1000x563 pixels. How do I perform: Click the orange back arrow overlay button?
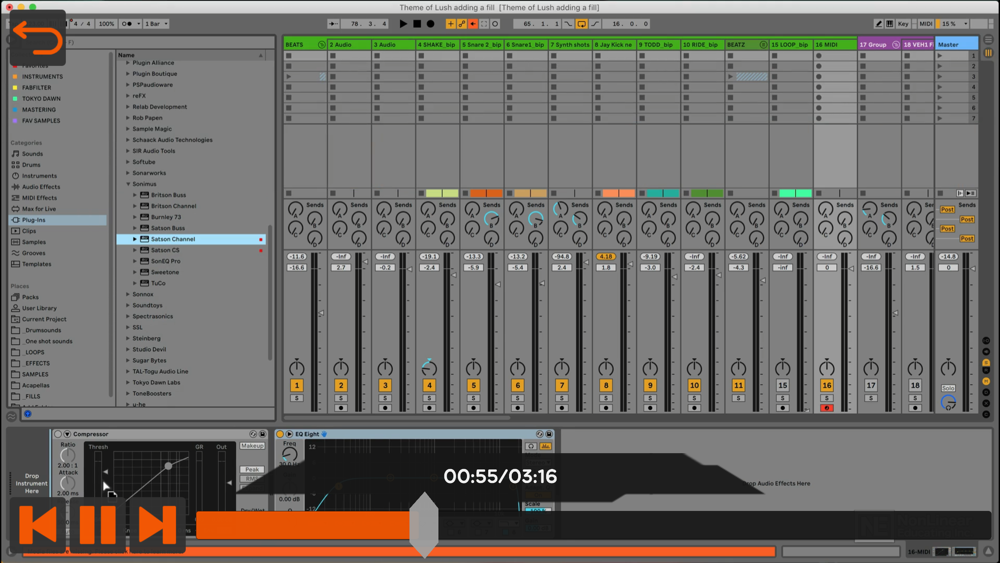[38, 38]
